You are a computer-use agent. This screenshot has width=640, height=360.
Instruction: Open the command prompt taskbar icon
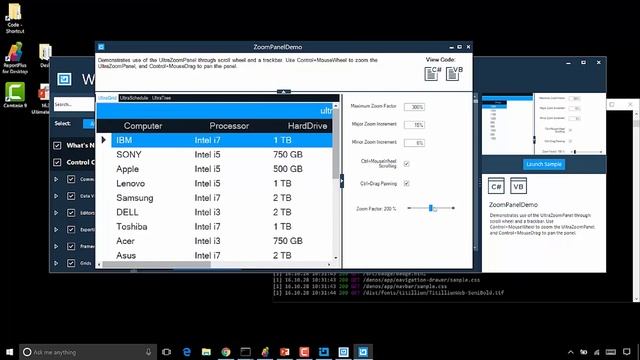click(245, 352)
